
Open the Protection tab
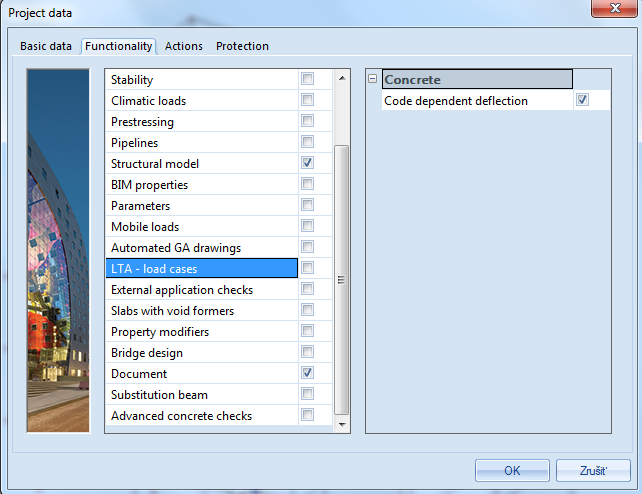242,46
